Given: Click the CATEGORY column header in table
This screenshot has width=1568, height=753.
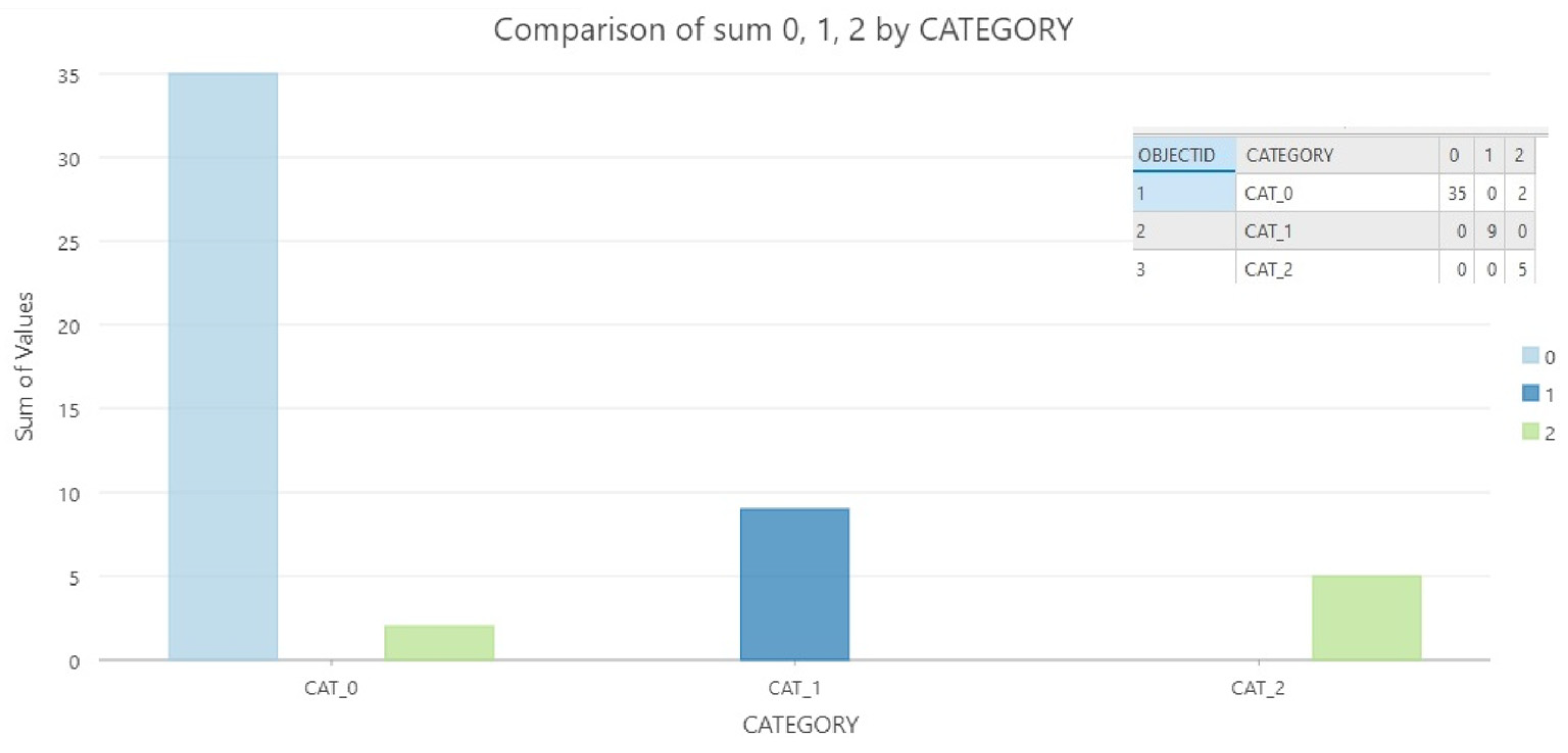Looking at the screenshot, I should (x=1290, y=155).
